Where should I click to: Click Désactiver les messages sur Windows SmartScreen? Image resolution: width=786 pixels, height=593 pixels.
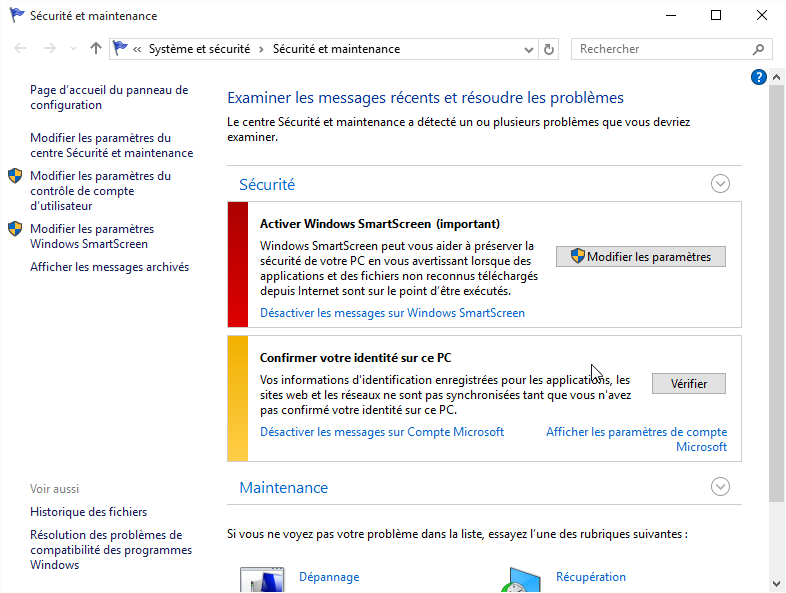pos(392,313)
